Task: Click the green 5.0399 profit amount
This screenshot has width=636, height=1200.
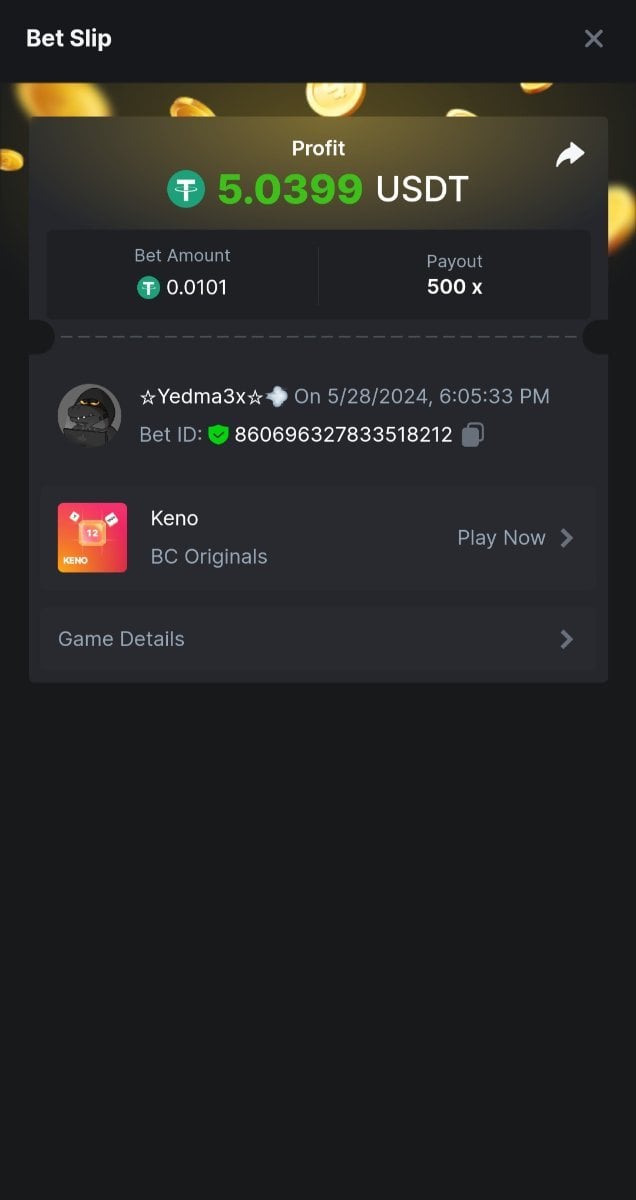Action: click(290, 189)
